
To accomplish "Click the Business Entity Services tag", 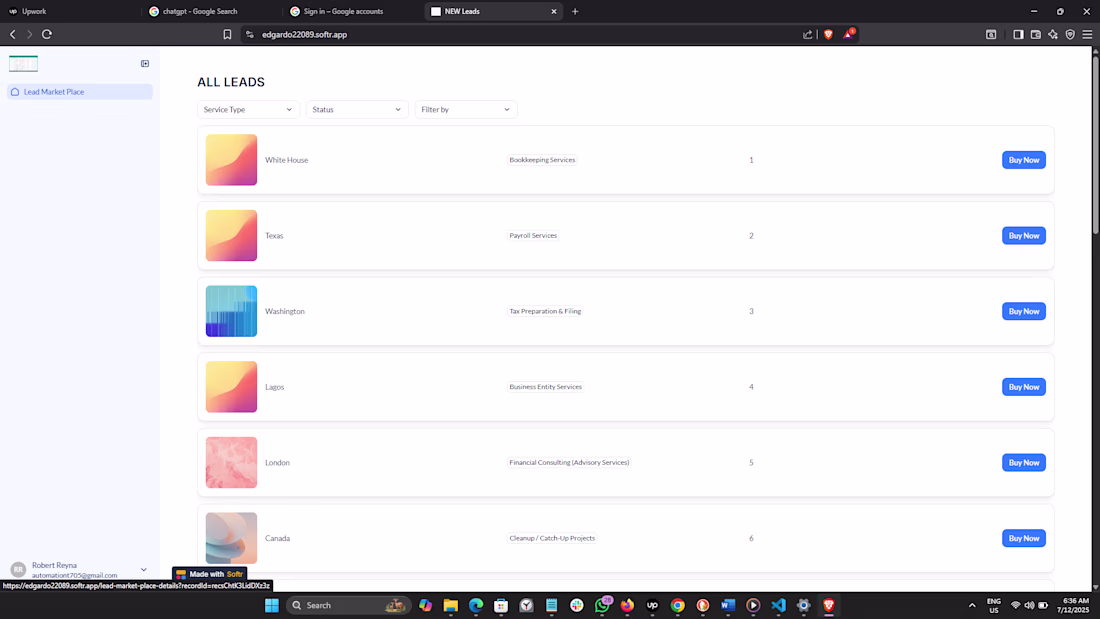I will point(546,387).
